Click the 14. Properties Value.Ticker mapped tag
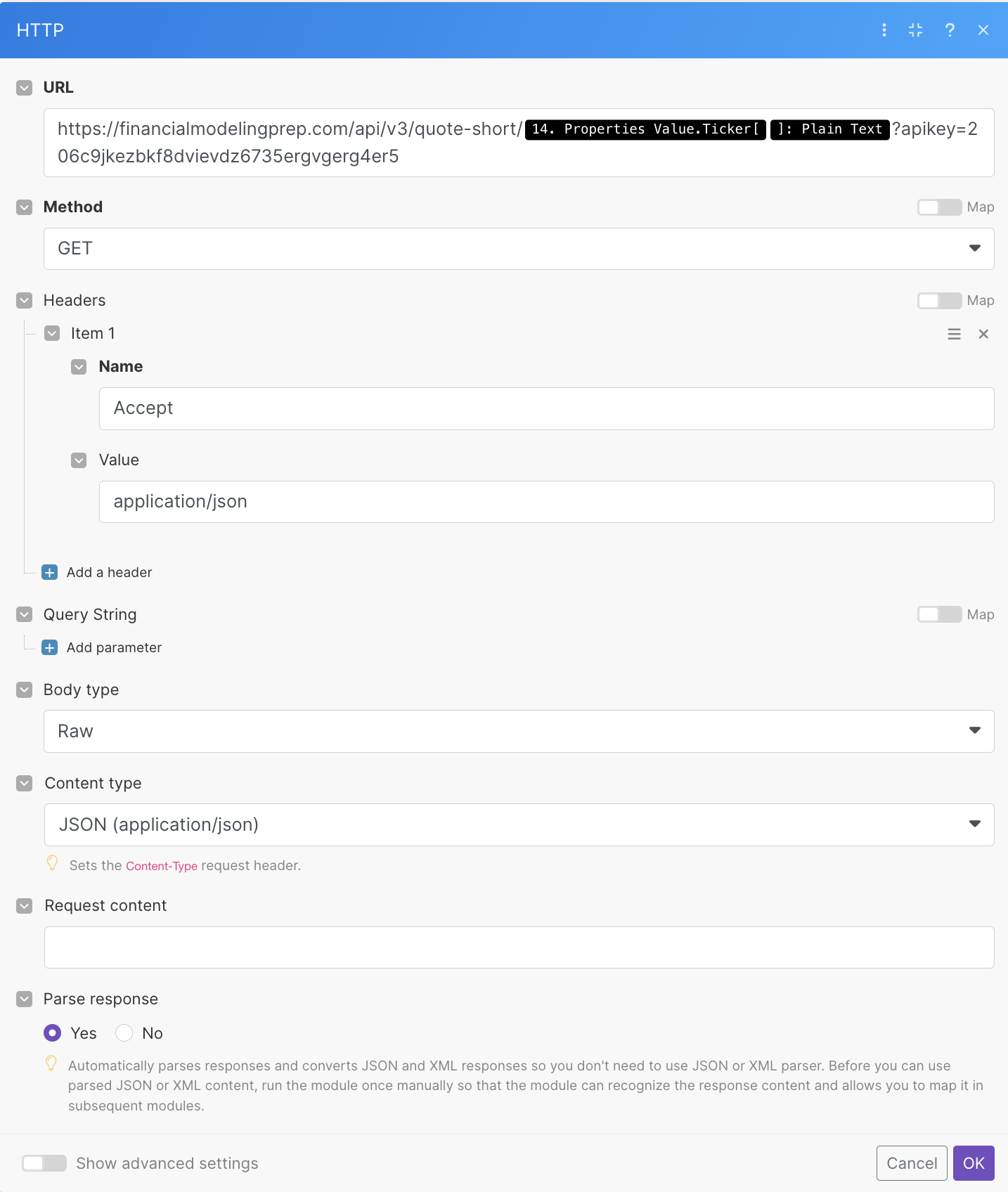Image resolution: width=1008 pixels, height=1192 pixels. pyautogui.click(x=645, y=129)
